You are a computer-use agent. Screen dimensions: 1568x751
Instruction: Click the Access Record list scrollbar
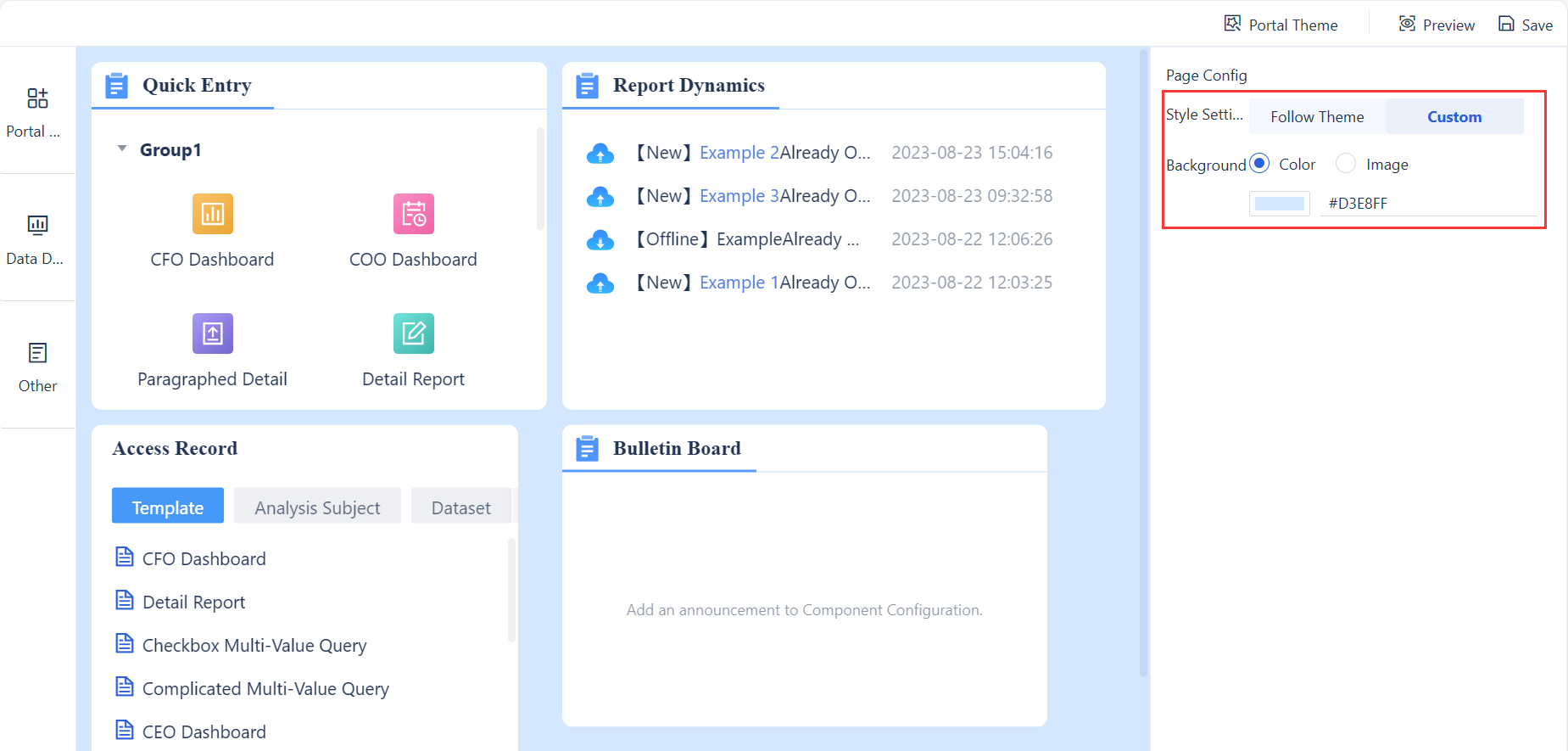coord(511,590)
